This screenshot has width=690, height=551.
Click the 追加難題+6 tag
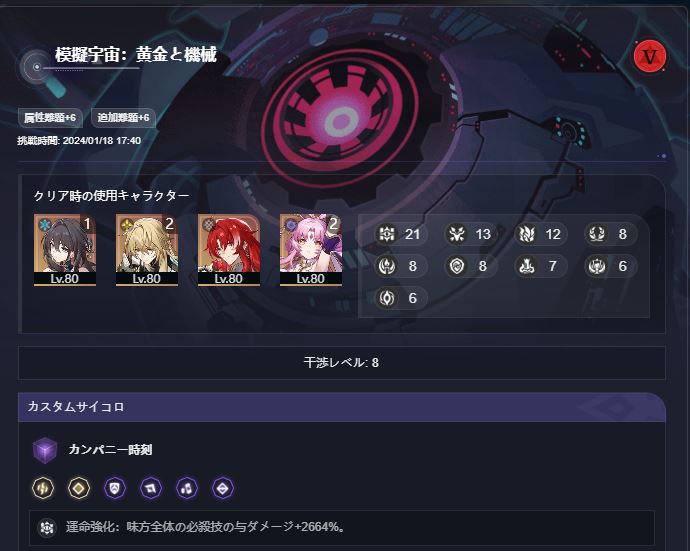pyautogui.click(x=123, y=118)
